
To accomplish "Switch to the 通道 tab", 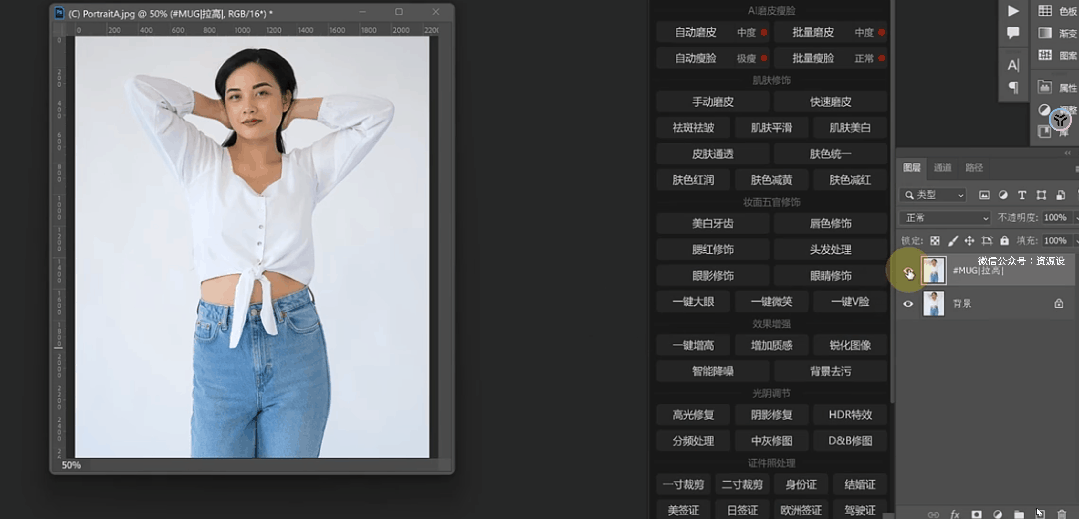I will point(942,168).
